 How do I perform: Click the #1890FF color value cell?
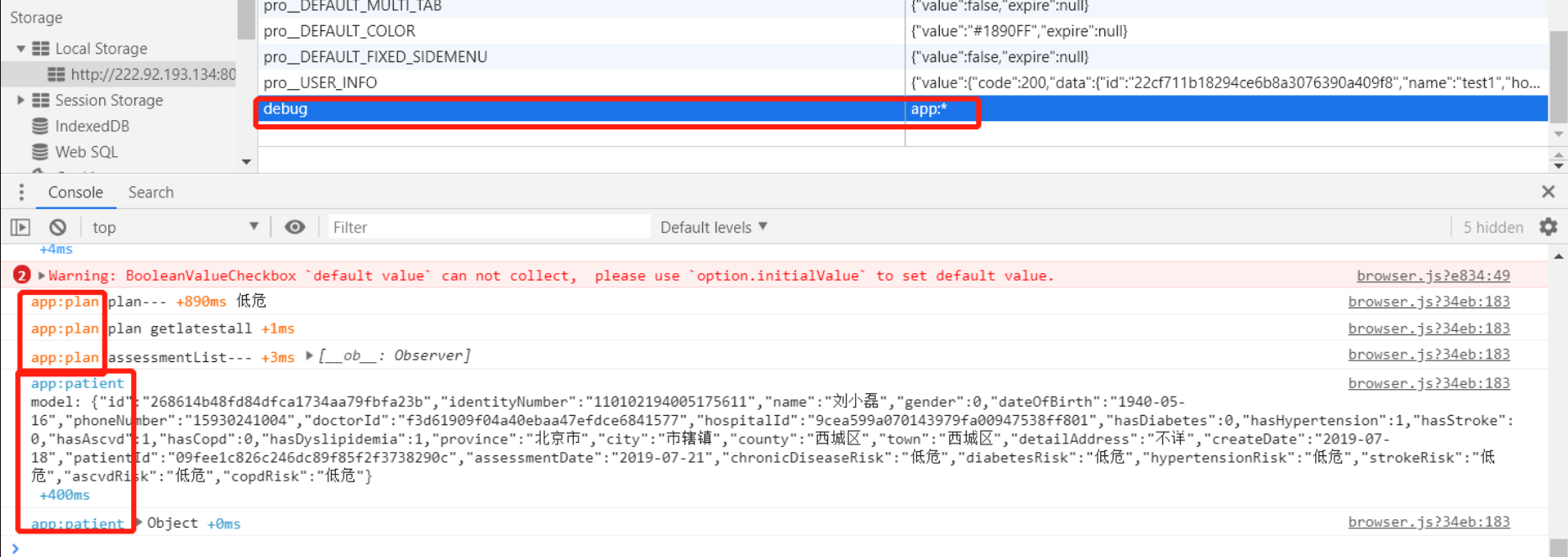click(1226, 31)
